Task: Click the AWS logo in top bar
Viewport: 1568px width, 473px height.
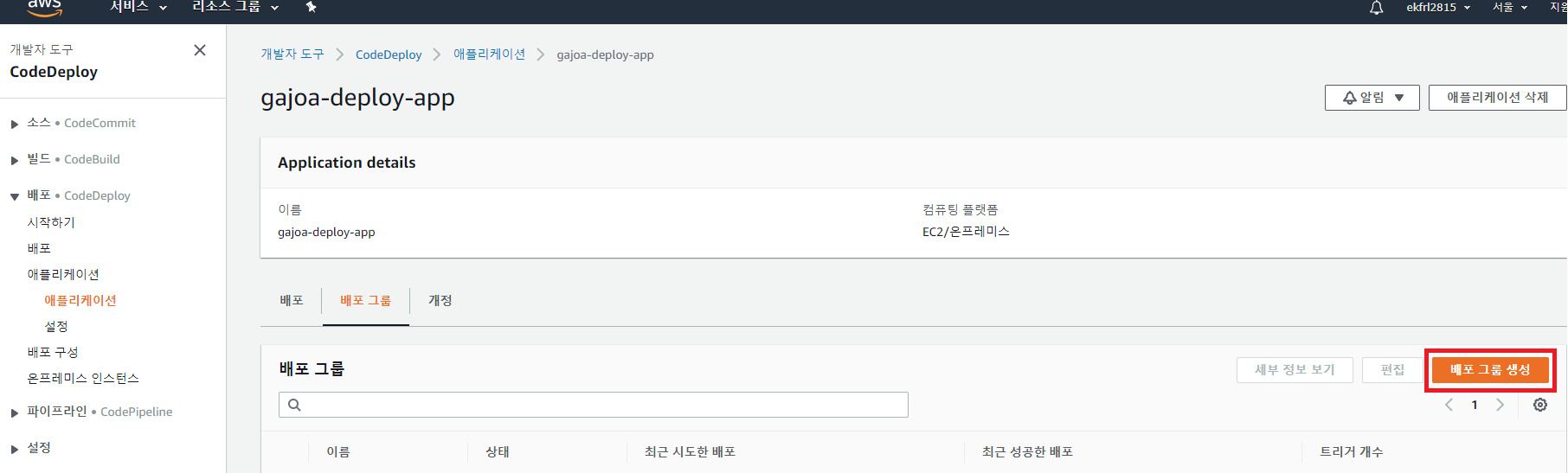Action: pyautogui.click(x=44, y=7)
